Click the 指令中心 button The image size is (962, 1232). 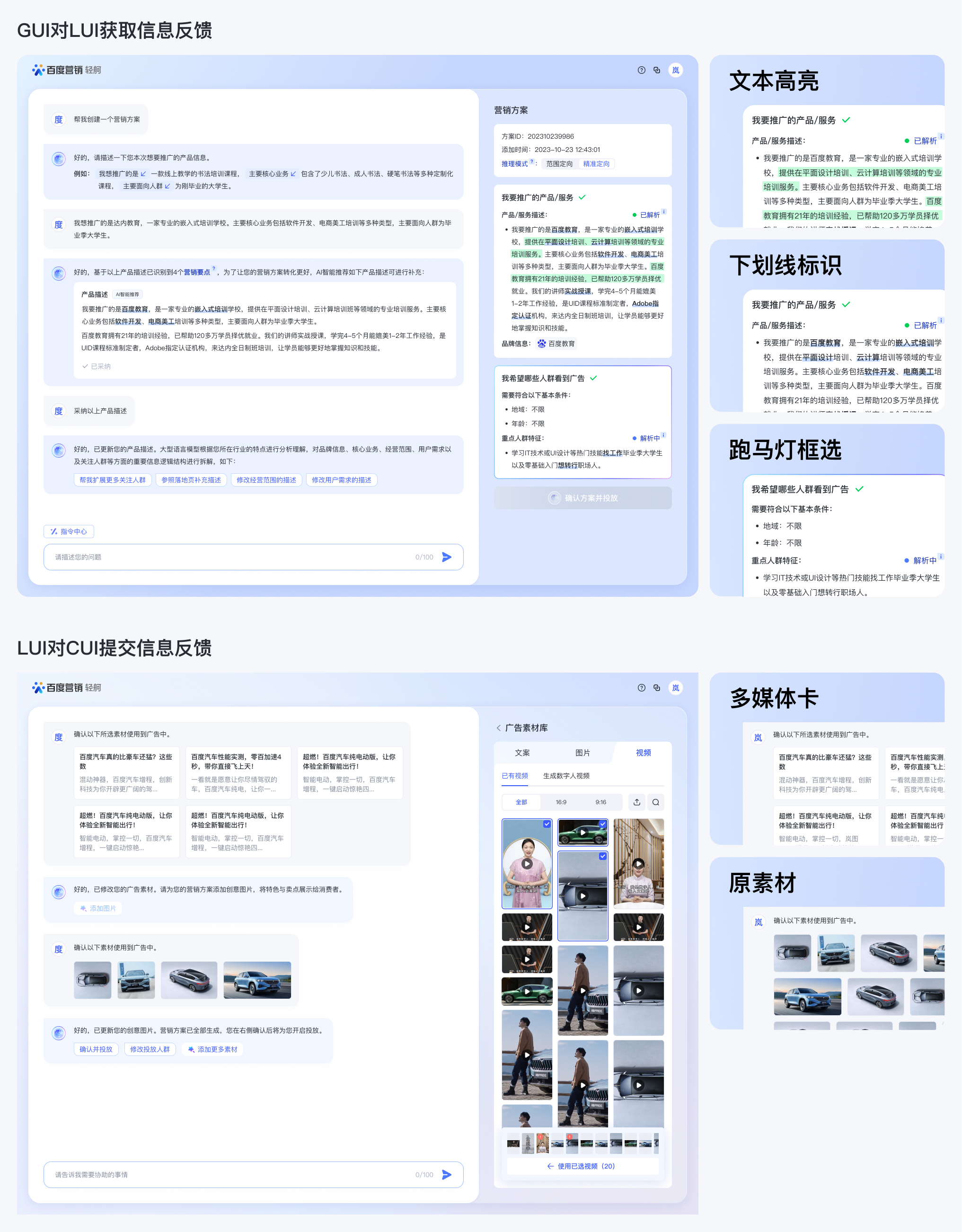click(69, 532)
